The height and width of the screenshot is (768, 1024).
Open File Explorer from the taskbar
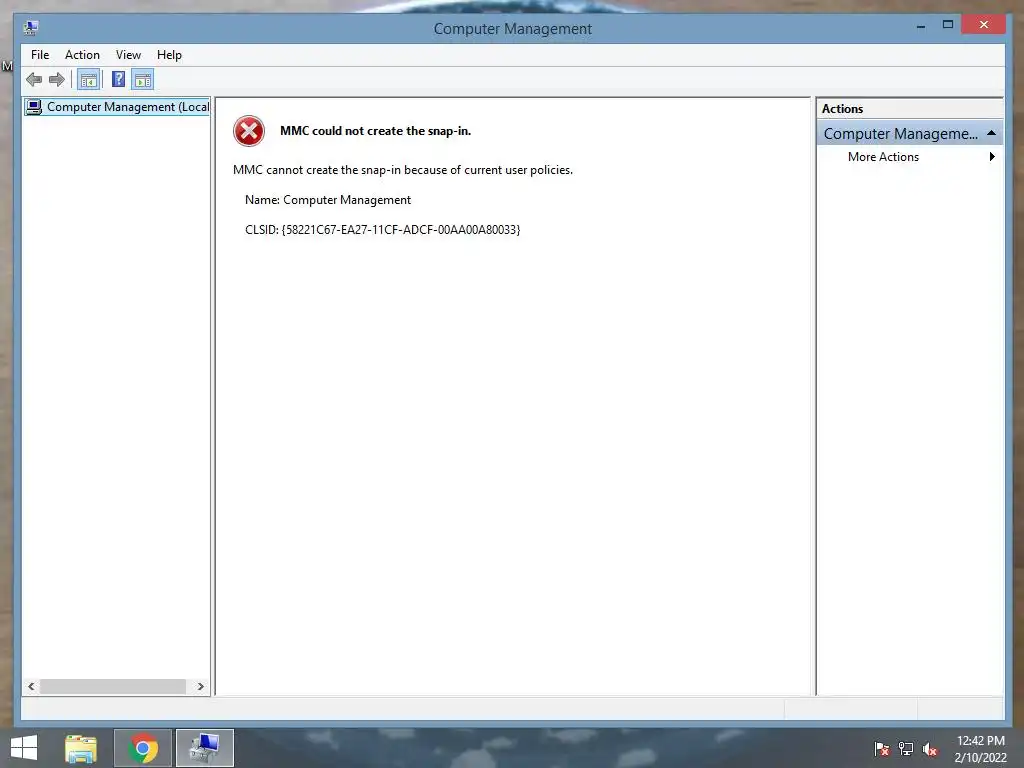[x=81, y=748]
